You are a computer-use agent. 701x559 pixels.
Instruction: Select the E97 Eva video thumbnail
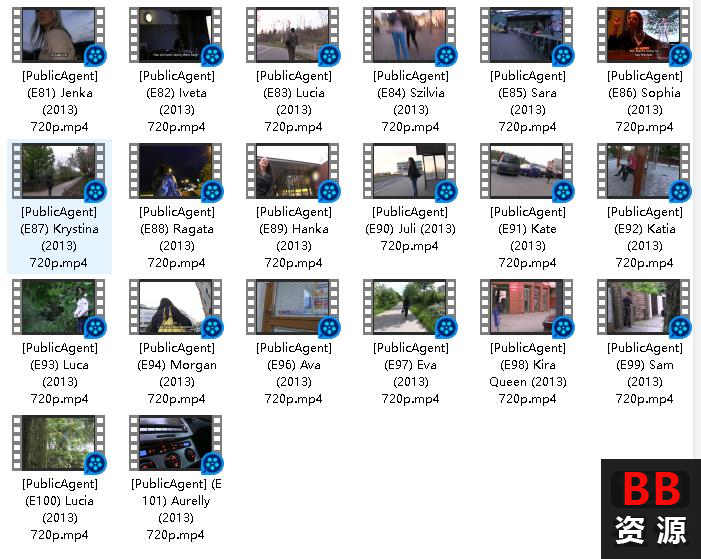tap(410, 307)
